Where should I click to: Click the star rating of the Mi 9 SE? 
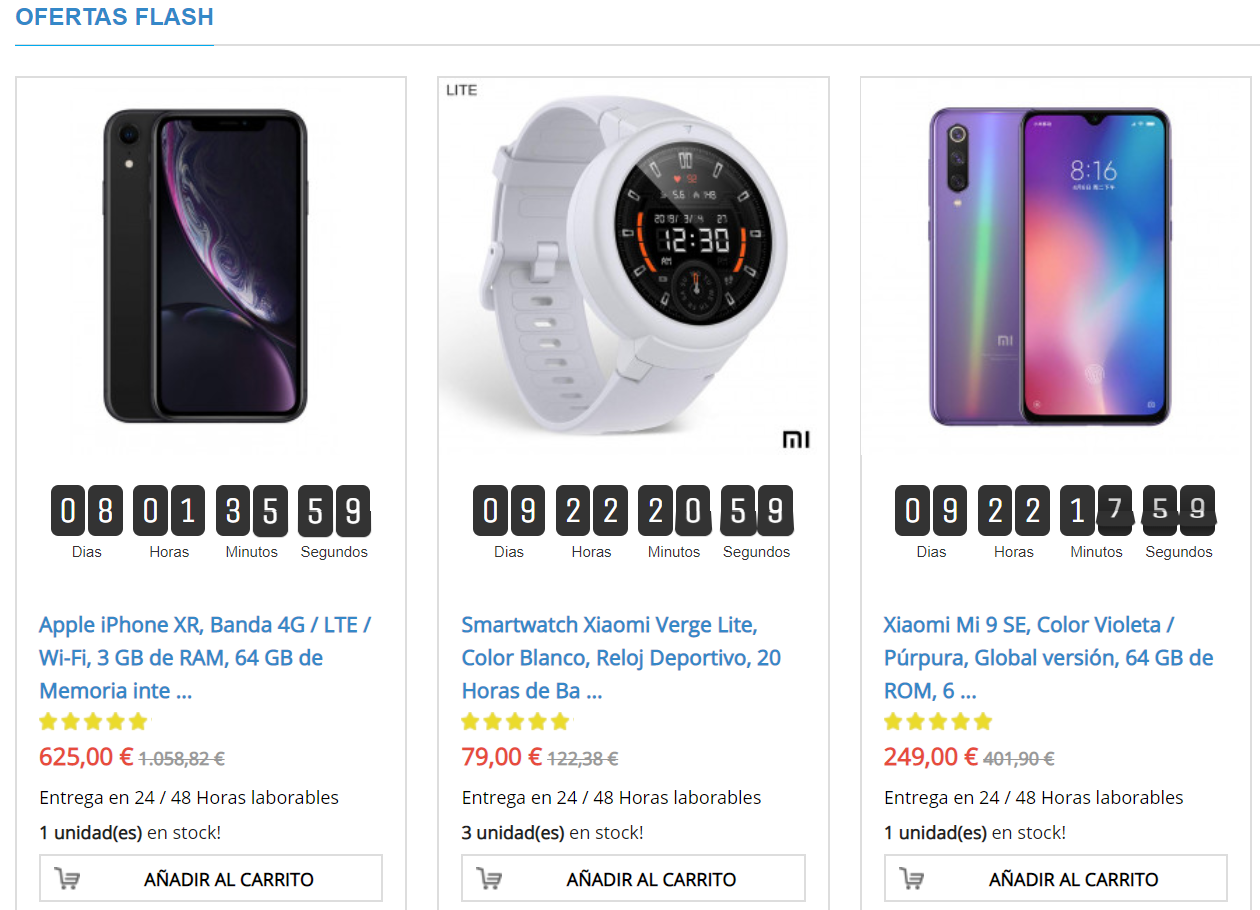tap(938, 722)
